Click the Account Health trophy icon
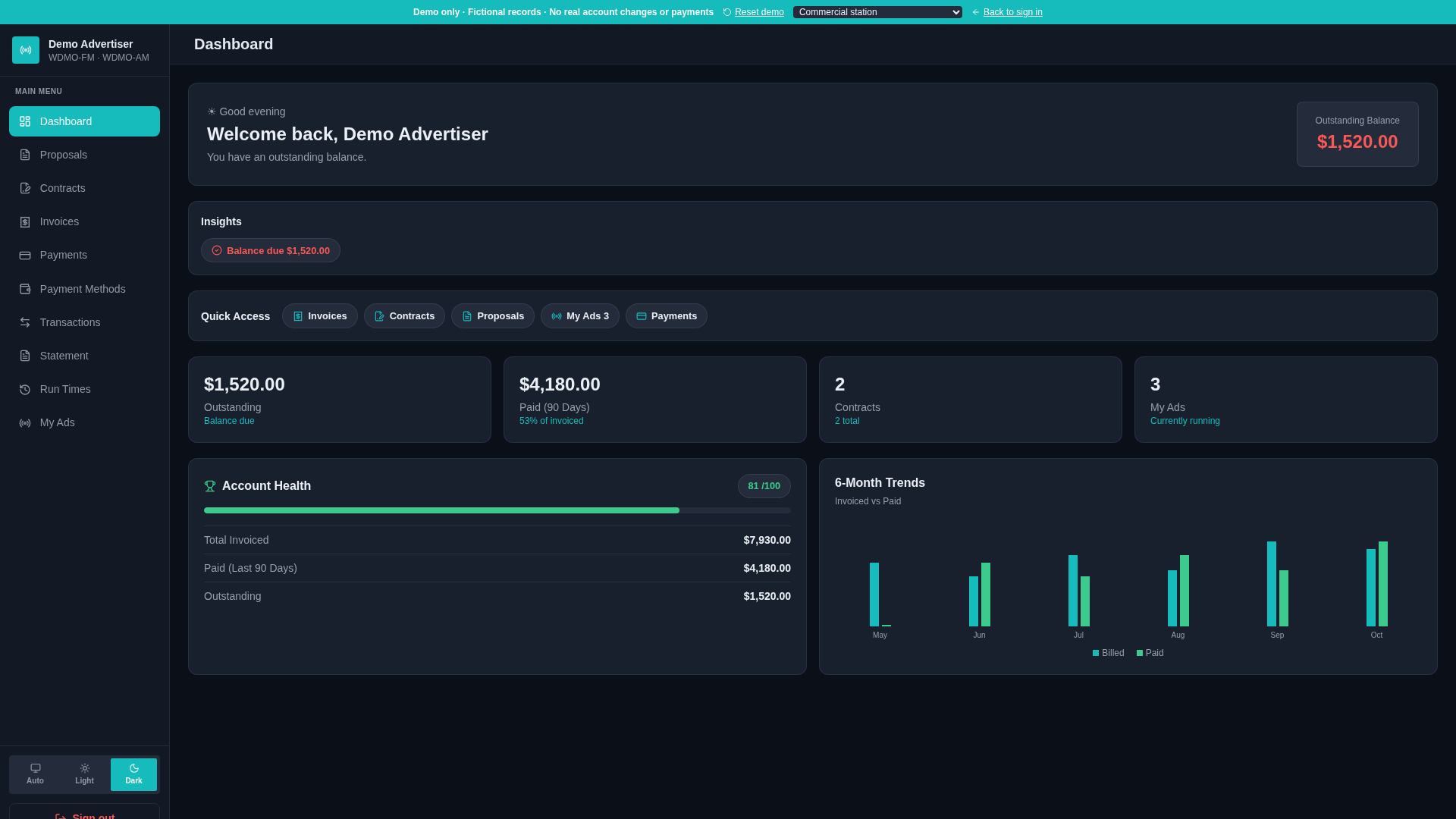1456x819 pixels. [210, 486]
